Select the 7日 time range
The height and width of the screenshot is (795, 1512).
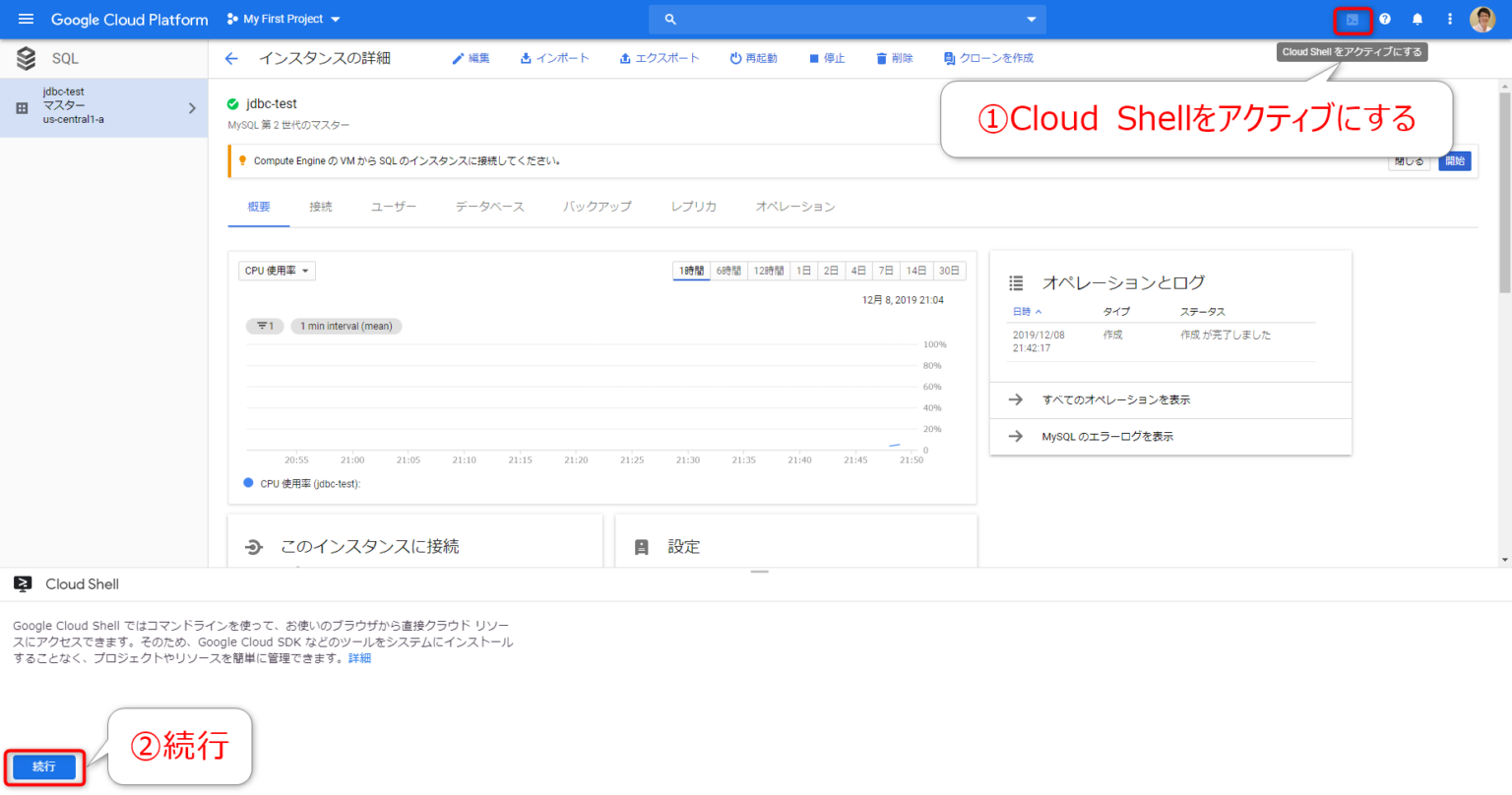[887, 271]
